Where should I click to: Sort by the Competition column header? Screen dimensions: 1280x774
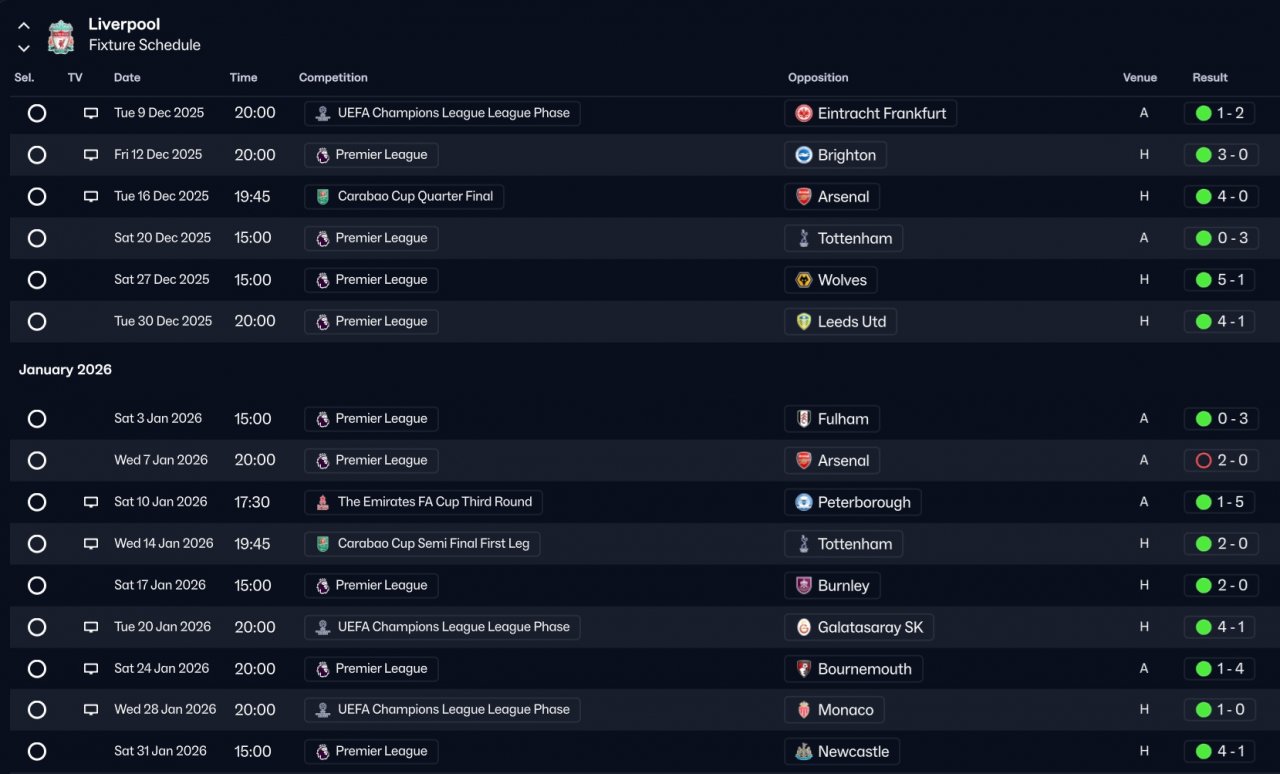pos(333,78)
